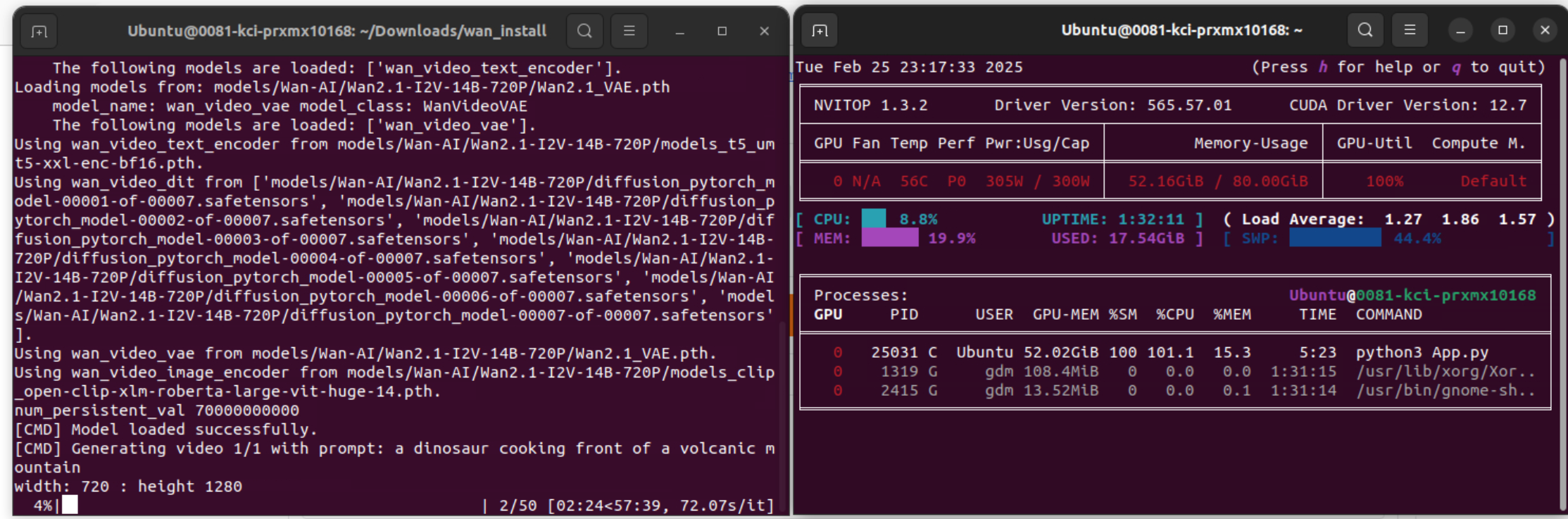The width and height of the screenshot is (1568, 519).
Task: Select the process with PID 25031
Action: [x=1175, y=353]
